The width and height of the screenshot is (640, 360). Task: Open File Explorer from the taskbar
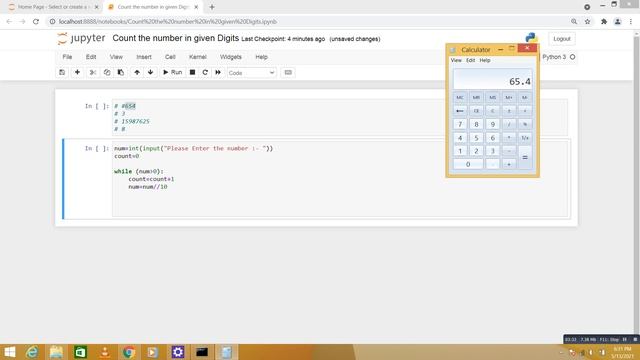point(56,352)
